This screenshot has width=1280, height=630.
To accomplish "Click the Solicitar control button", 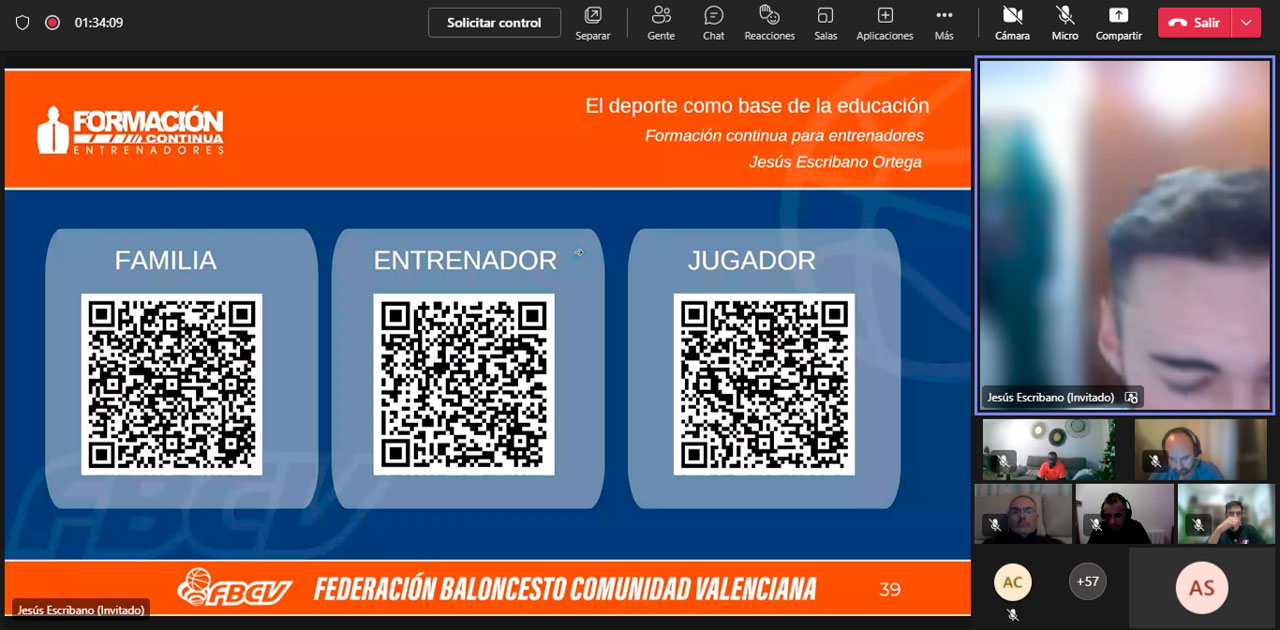I will click(x=494, y=22).
